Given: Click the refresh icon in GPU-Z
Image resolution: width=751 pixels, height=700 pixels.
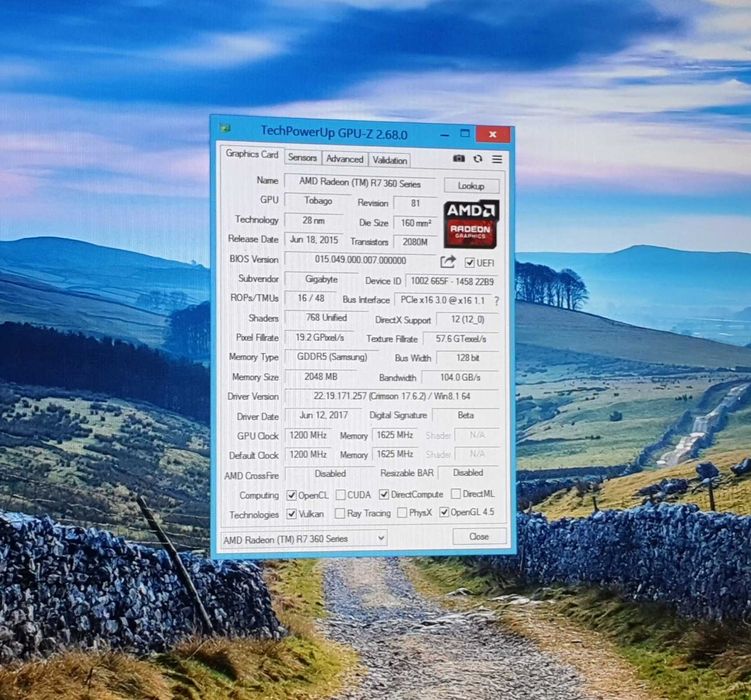Looking at the screenshot, I should (x=478, y=158).
